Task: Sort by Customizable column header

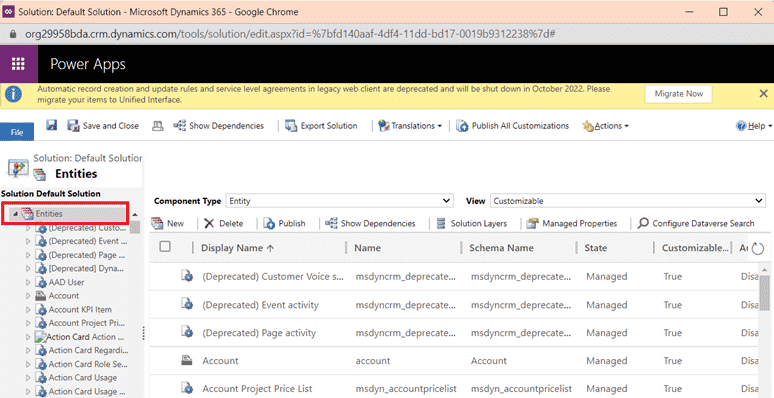Action: 695,248
